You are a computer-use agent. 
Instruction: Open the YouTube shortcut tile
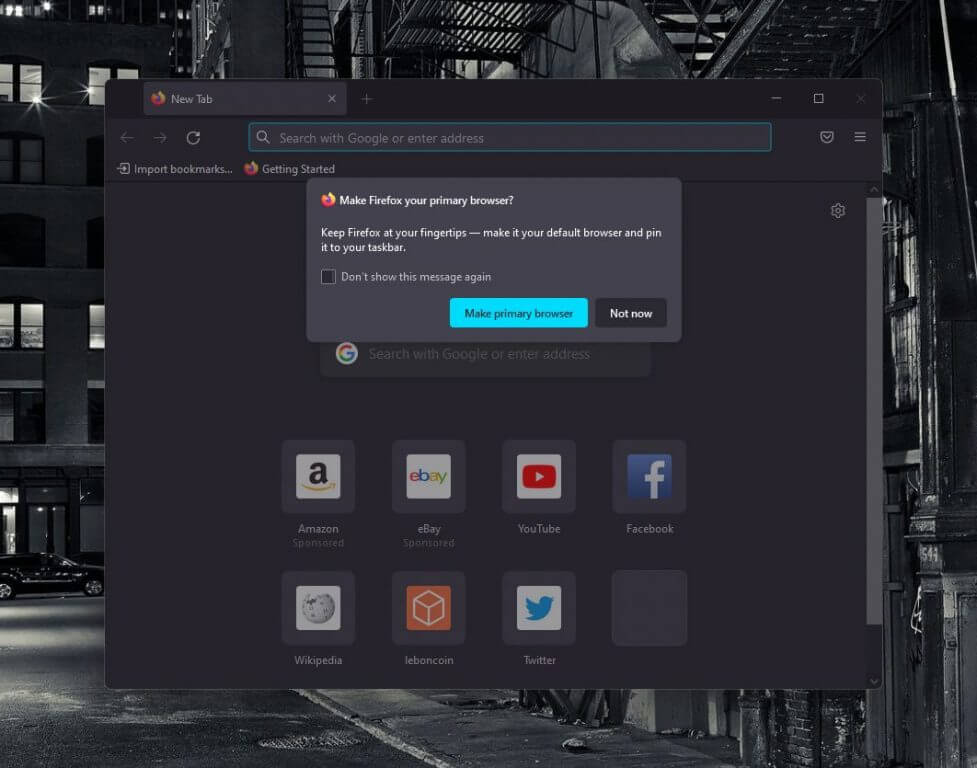pos(539,477)
